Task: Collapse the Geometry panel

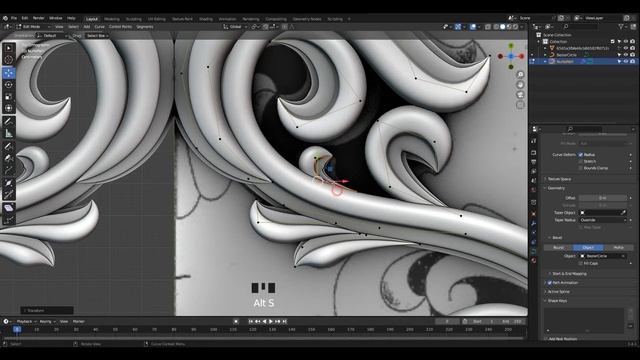Action: (x=555, y=188)
